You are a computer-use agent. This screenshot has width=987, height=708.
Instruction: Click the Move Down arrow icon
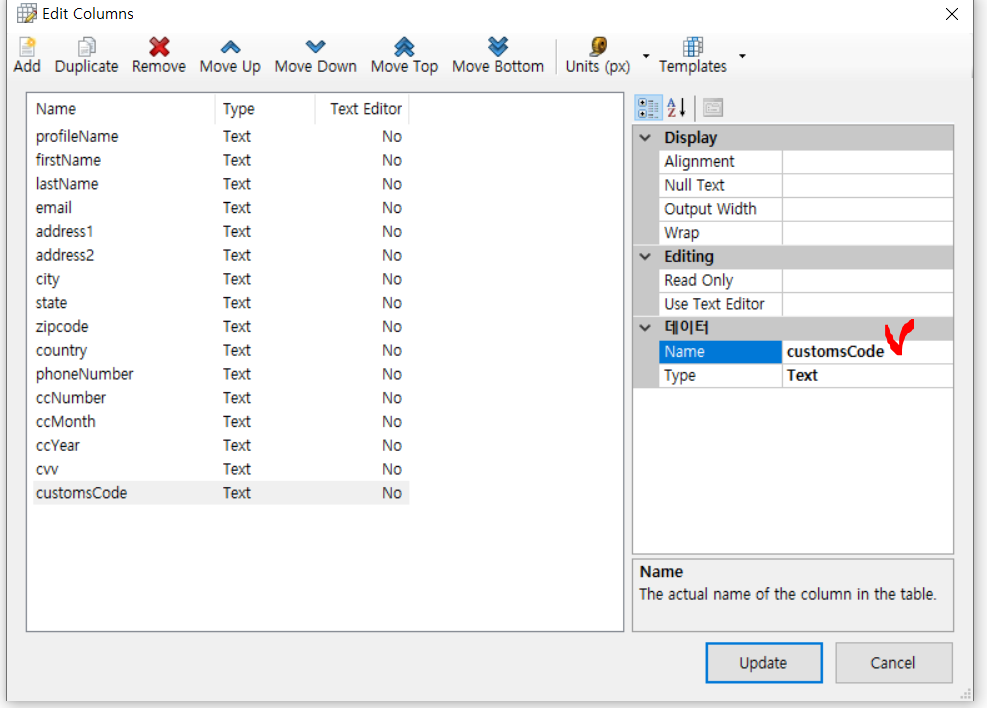click(x=315, y=47)
